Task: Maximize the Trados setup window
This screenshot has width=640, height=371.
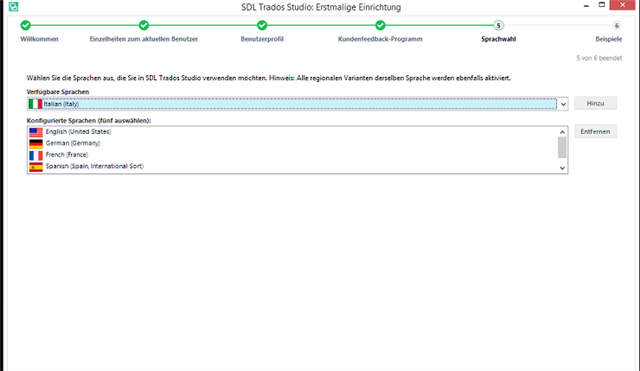Action: [601, 5]
